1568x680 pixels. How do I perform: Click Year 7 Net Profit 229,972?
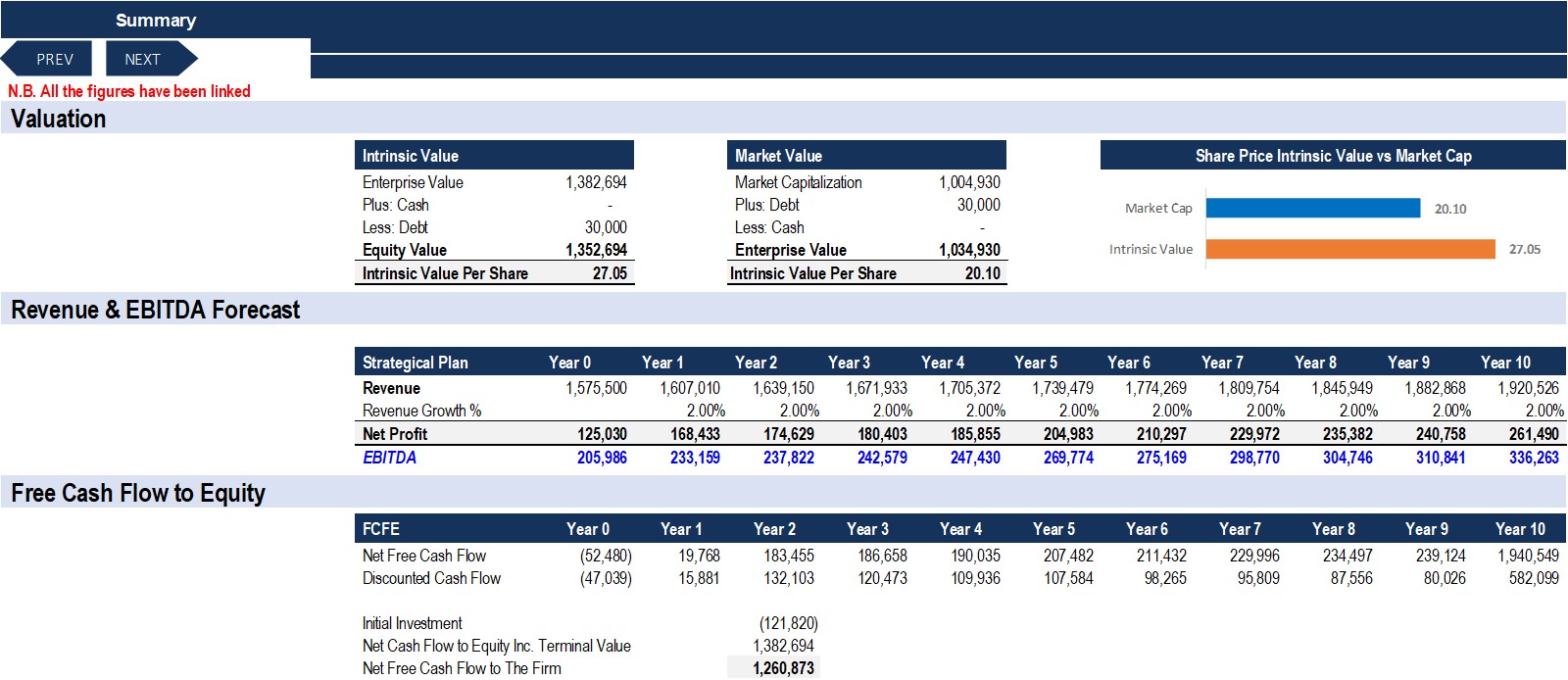[1254, 434]
